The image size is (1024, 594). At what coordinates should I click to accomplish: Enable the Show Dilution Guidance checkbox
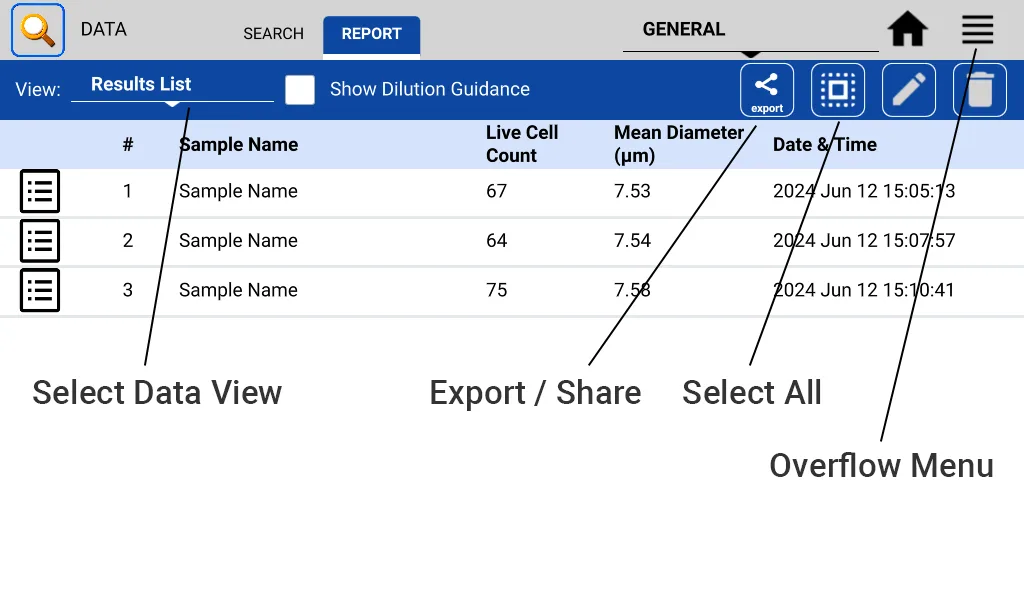300,89
